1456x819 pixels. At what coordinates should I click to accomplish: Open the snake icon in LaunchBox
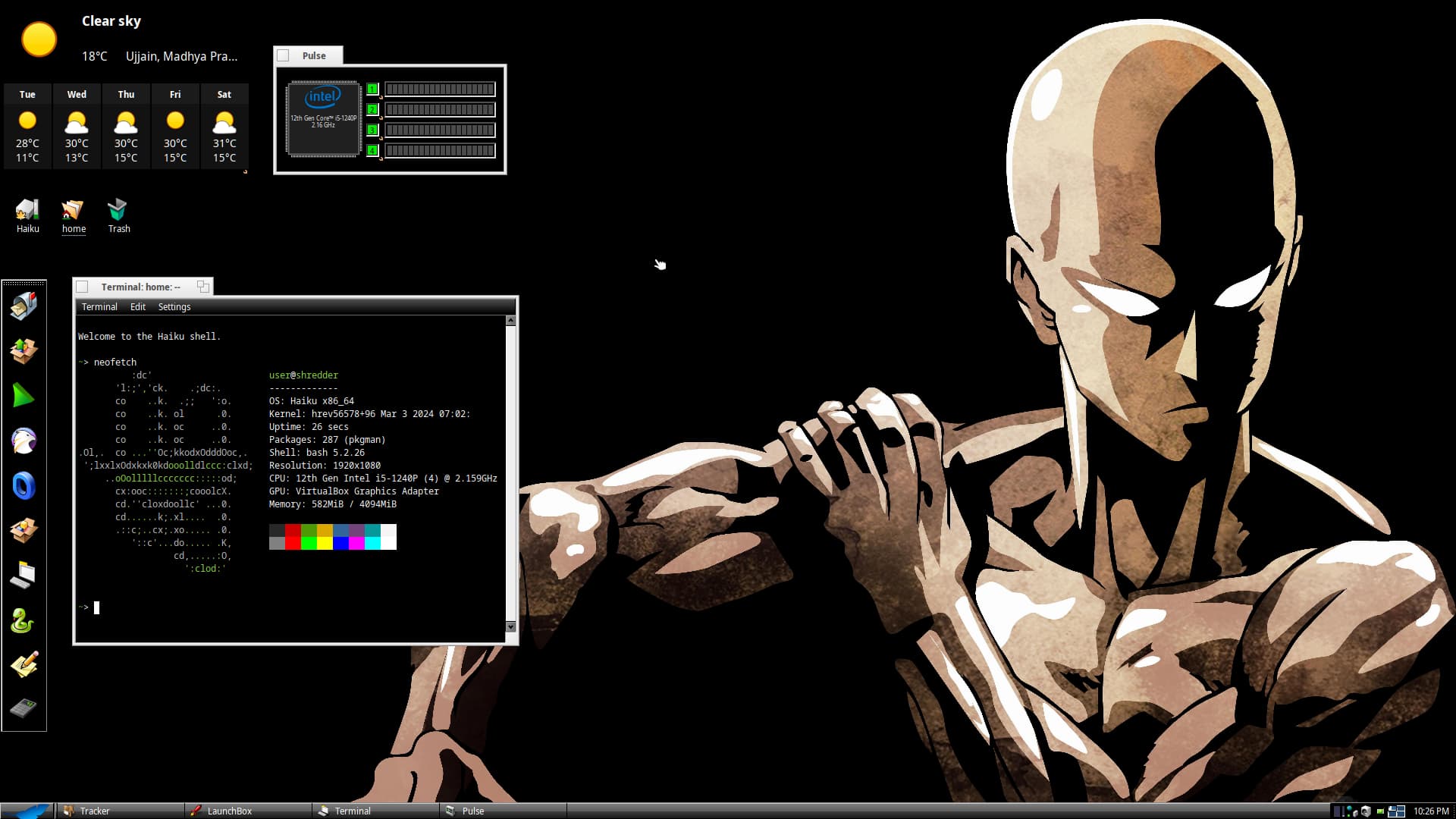coord(24,620)
